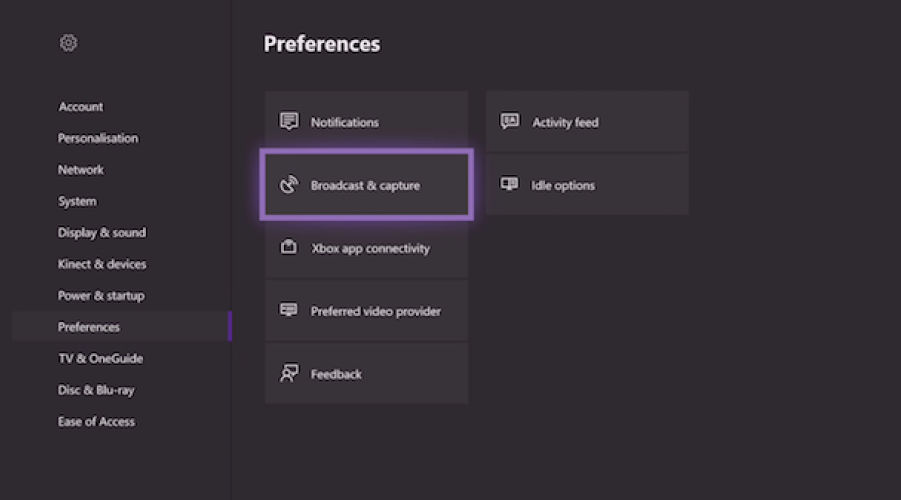This screenshot has width=901, height=500.
Task: Click the Idle options icon
Action: [510, 185]
